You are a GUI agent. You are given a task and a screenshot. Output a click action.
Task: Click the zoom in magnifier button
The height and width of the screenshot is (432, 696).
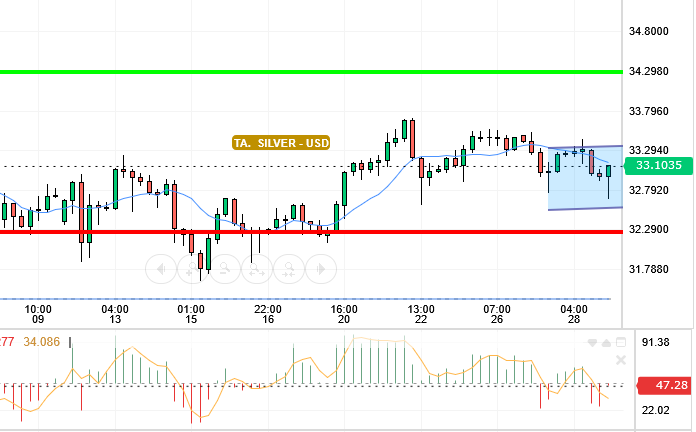click(193, 269)
